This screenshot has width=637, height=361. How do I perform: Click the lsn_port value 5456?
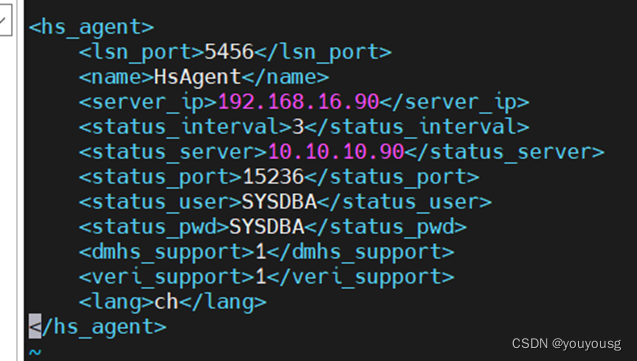(229, 52)
